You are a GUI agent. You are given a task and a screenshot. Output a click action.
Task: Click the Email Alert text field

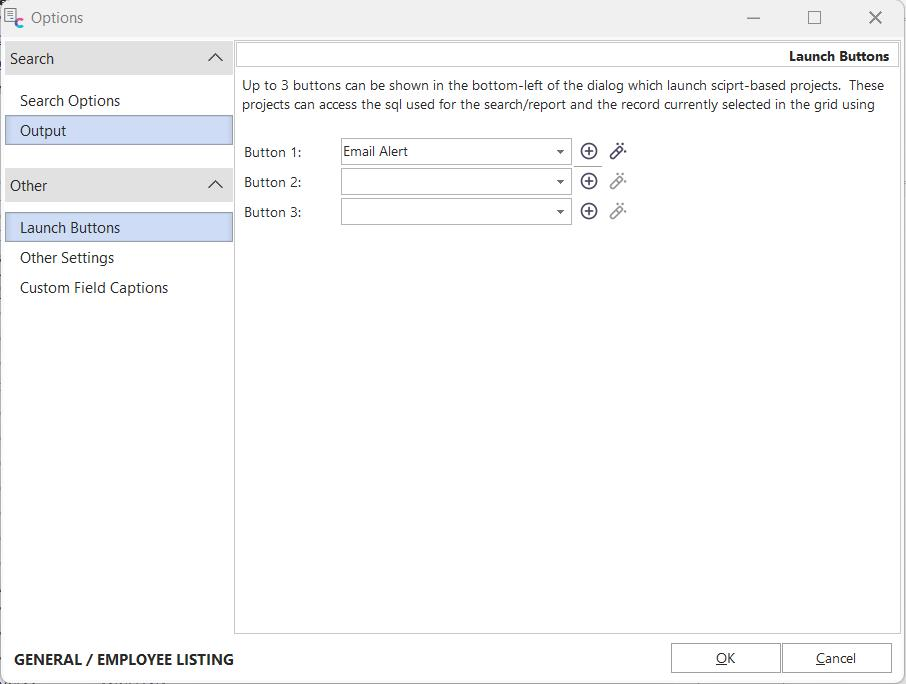[x=445, y=152]
